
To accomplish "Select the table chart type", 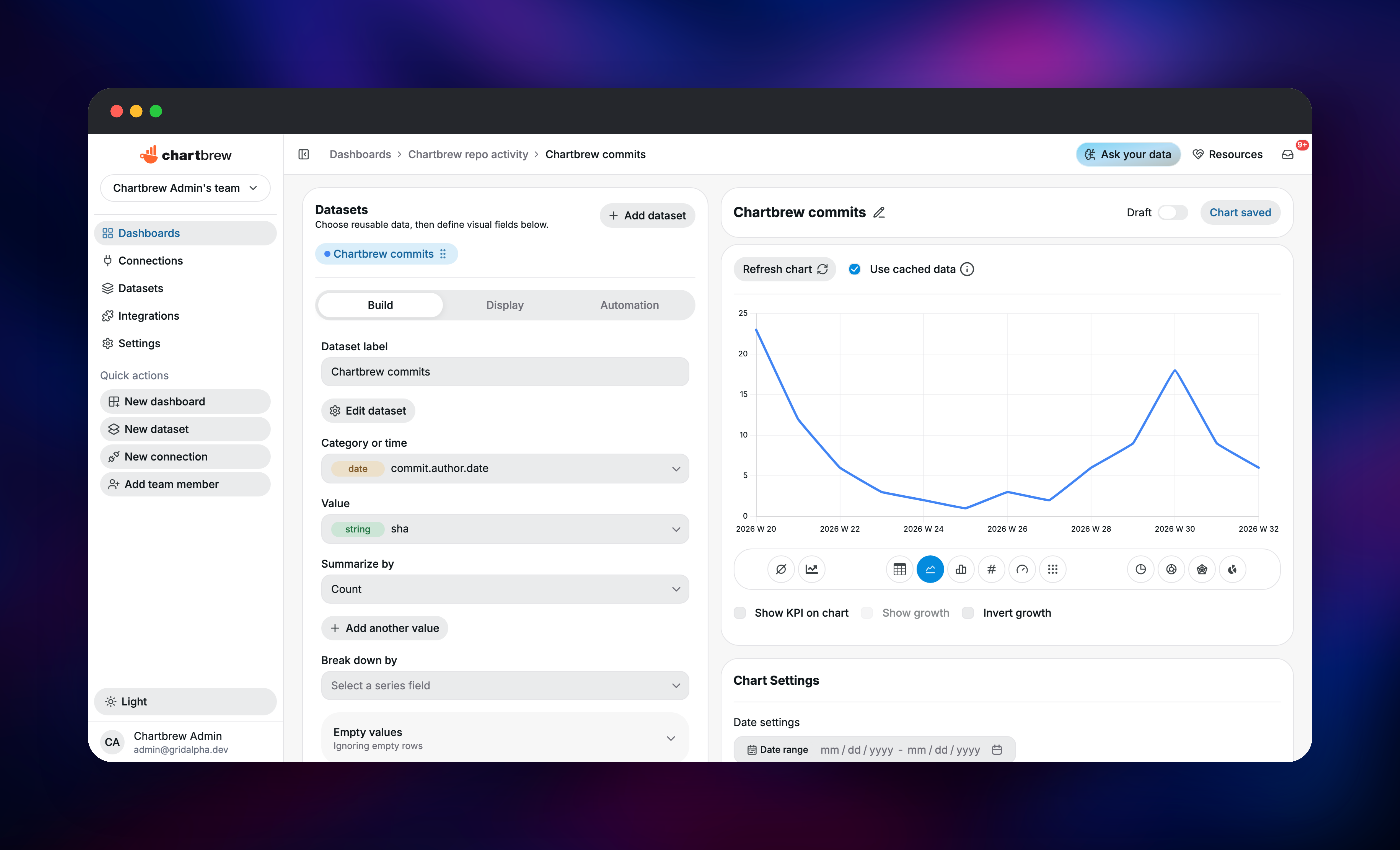I will pos(899,569).
